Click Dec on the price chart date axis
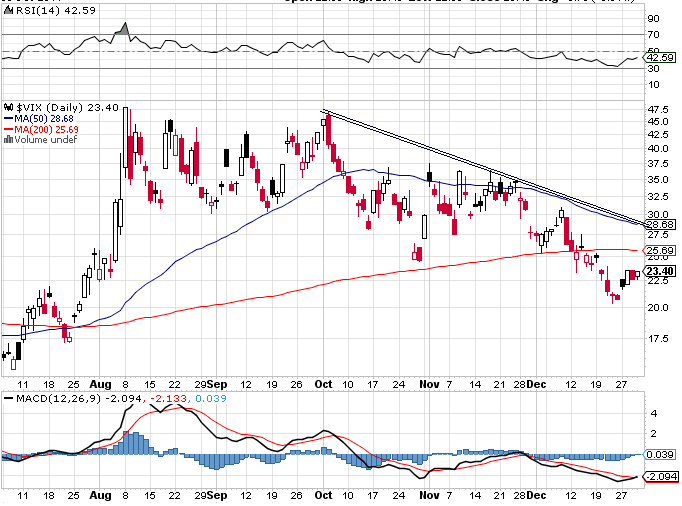The image size is (682, 506). tap(536, 385)
